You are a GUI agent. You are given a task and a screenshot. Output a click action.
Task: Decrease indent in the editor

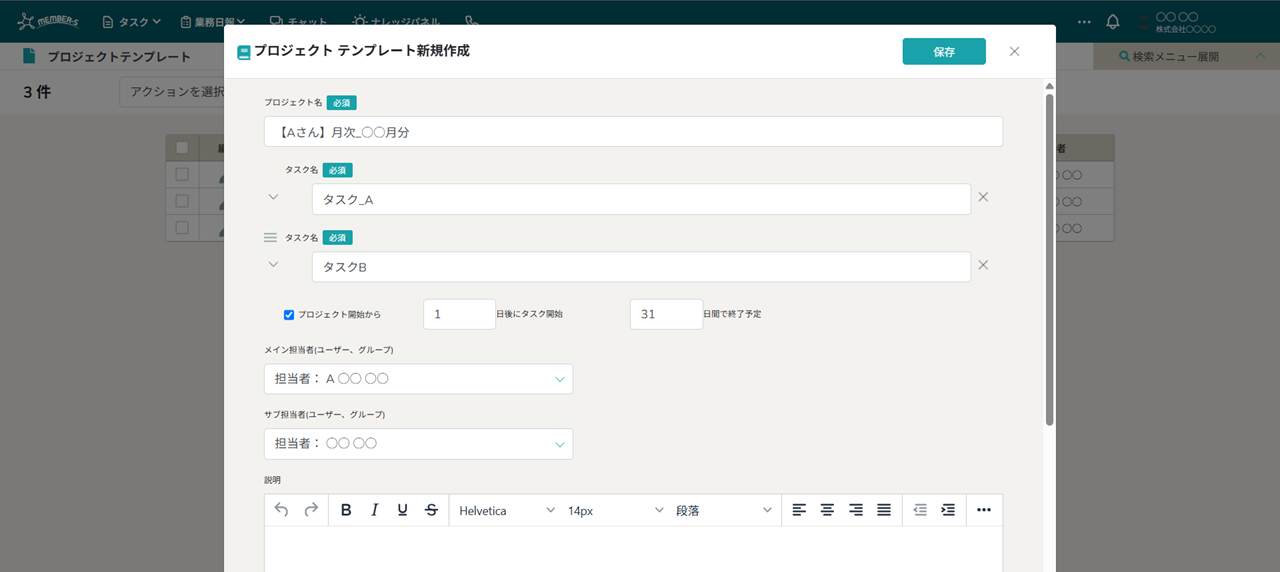point(920,510)
